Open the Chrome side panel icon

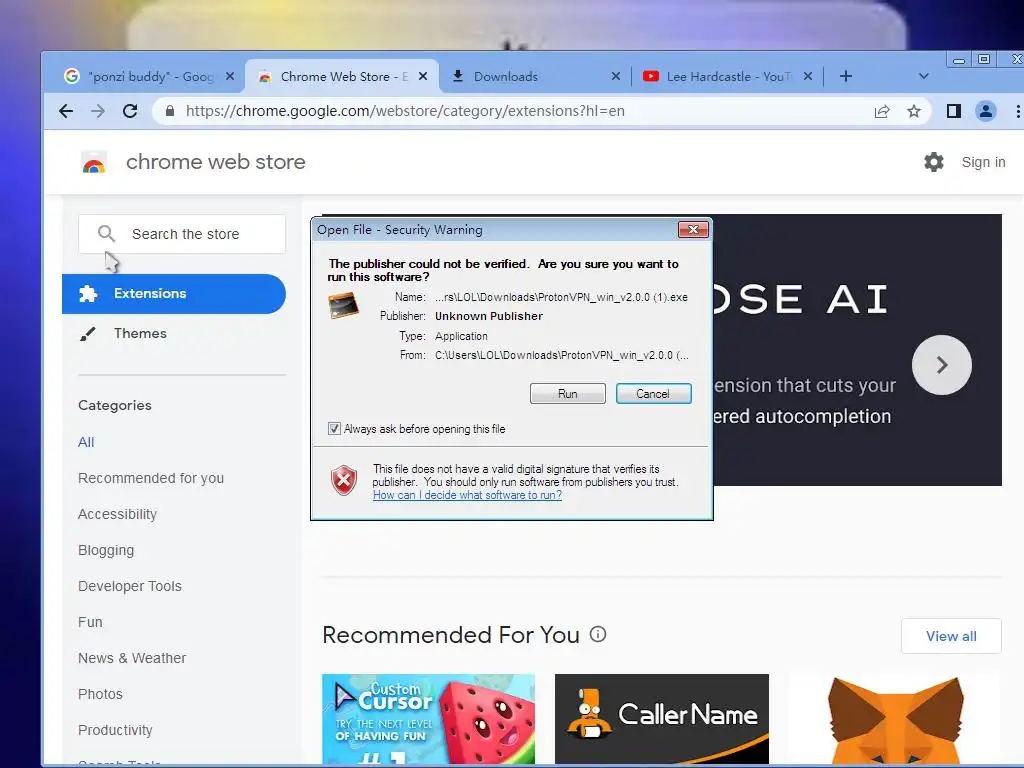click(953, 111)
